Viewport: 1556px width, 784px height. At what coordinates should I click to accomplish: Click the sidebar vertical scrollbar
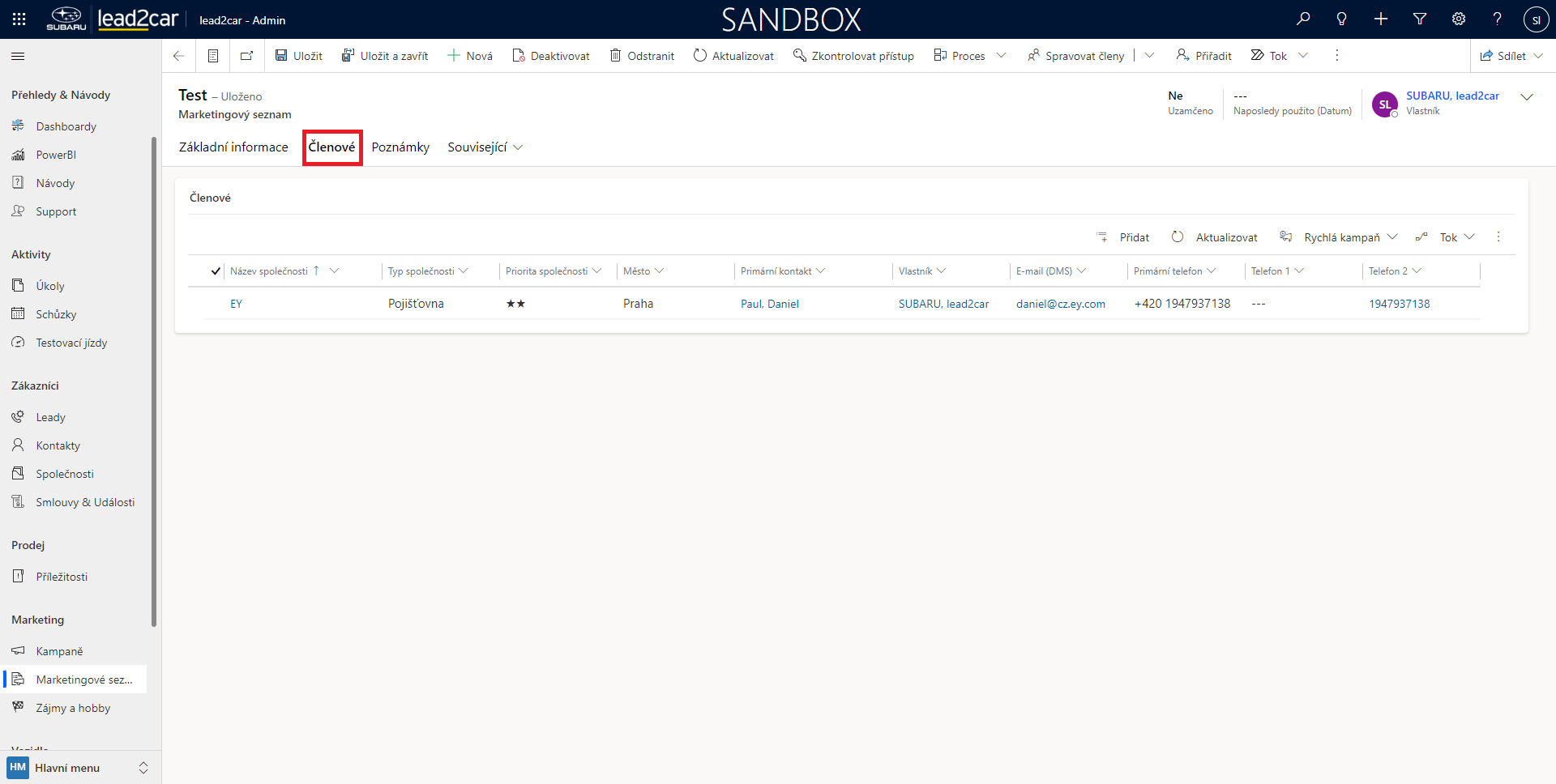pyautogui.click(x=154, y=381)
